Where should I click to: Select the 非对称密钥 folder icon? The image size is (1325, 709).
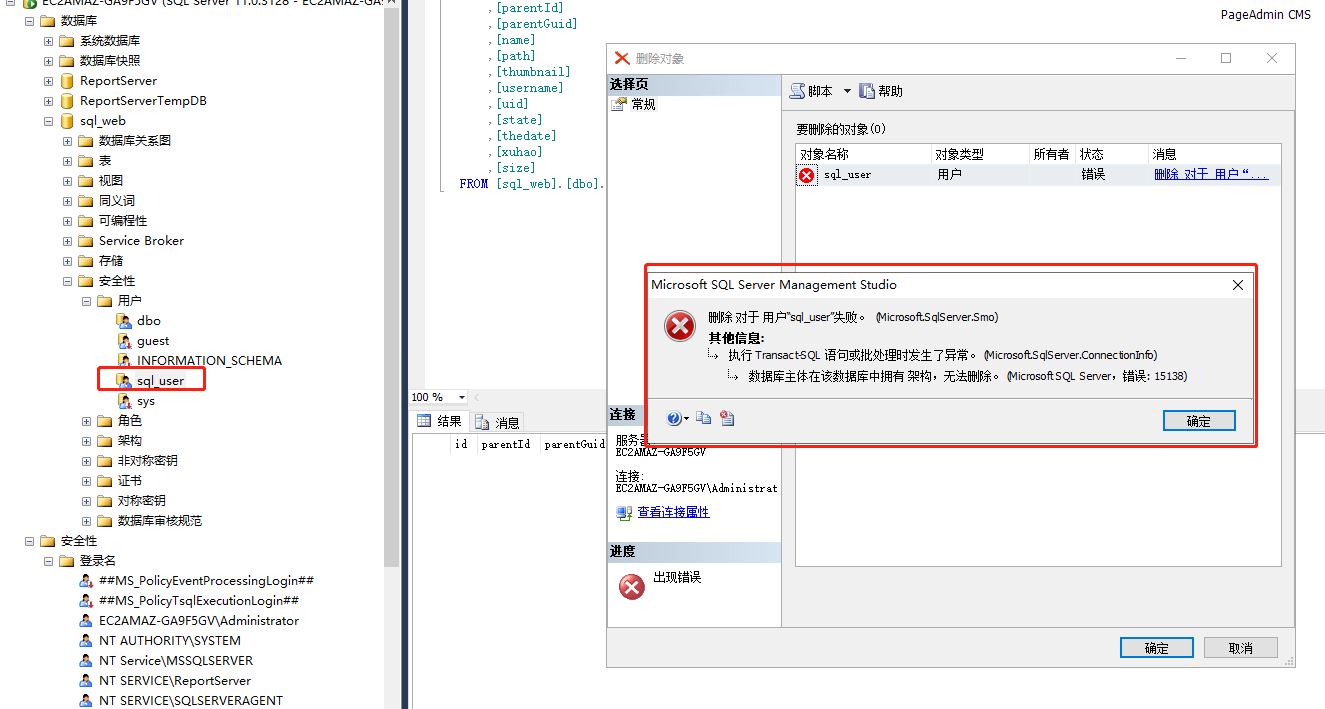[105, 461]
